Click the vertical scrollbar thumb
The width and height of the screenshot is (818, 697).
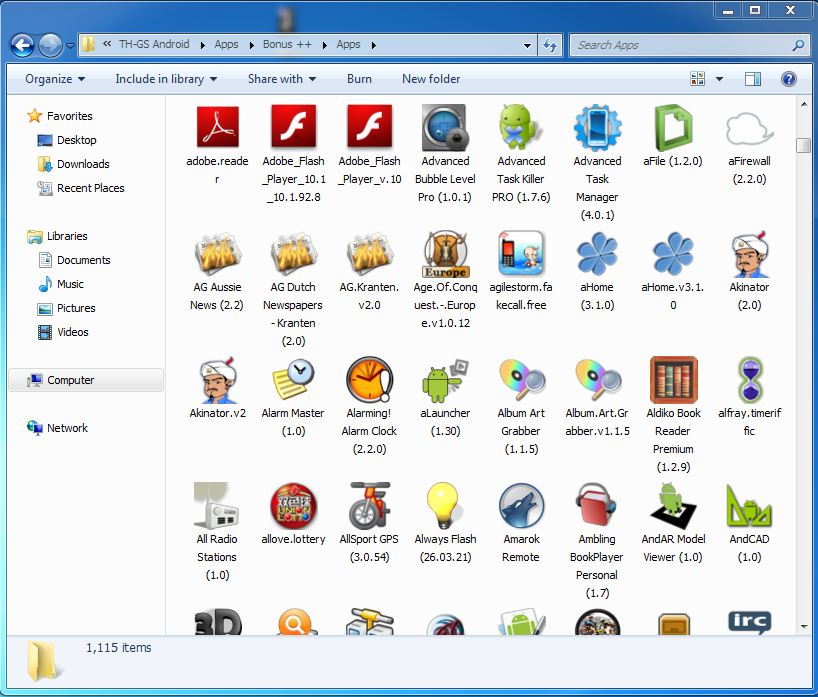[803, 145]
